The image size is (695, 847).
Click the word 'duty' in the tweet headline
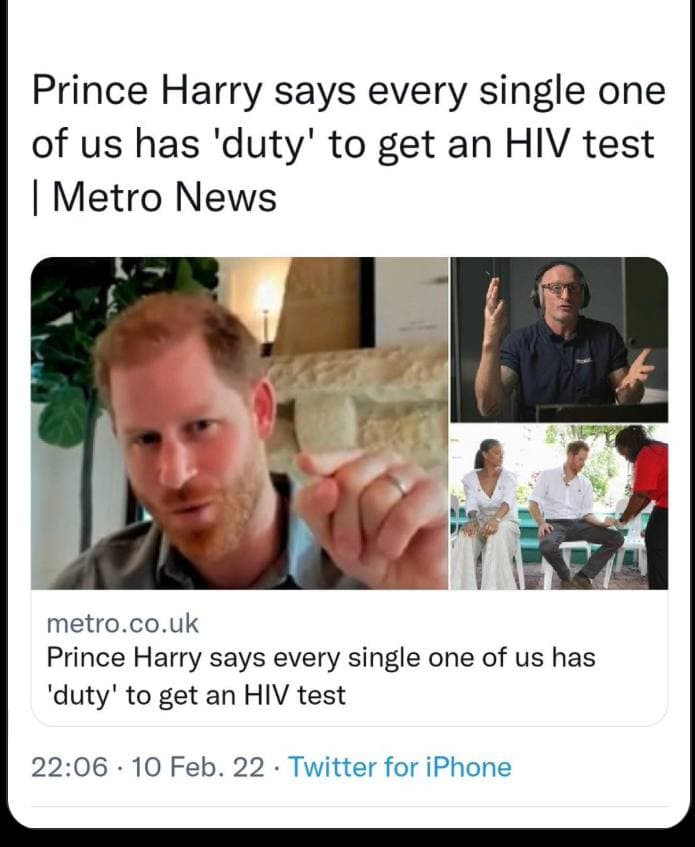click(268, 143)
